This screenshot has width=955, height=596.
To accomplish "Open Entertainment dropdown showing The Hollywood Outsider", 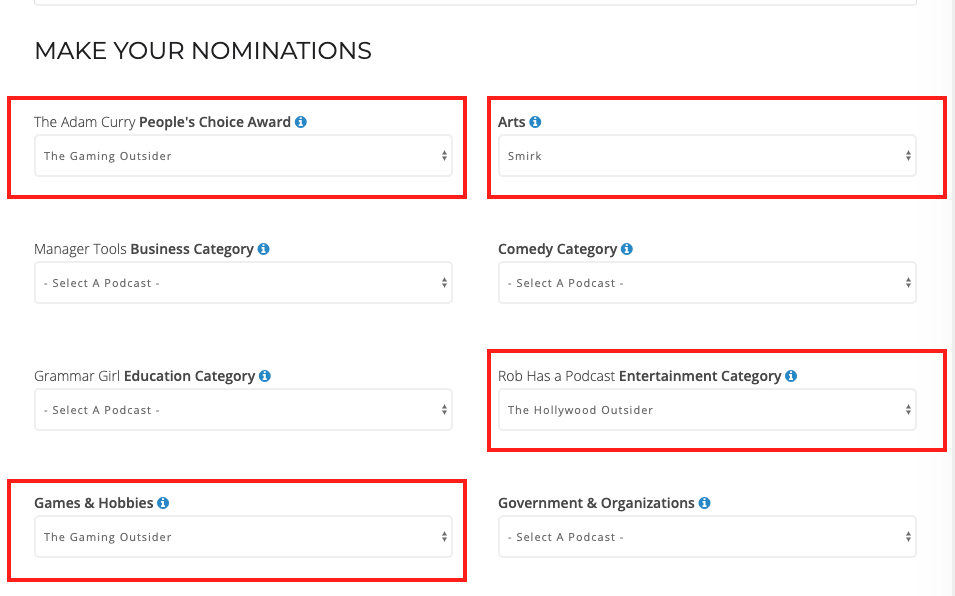I will coord(707,410).
